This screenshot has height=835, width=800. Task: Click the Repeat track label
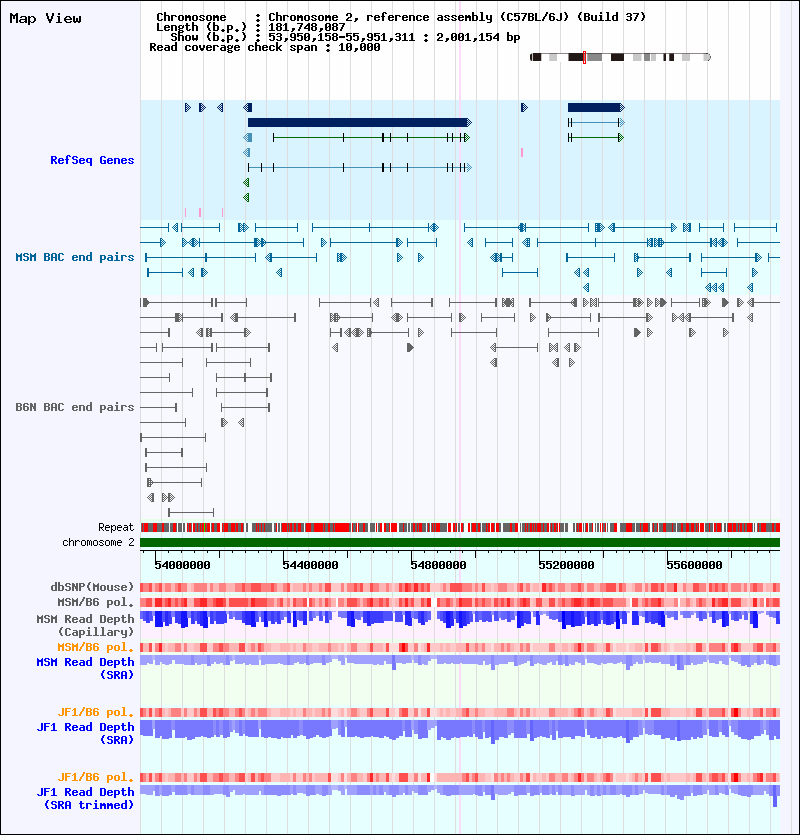(116, 527)
